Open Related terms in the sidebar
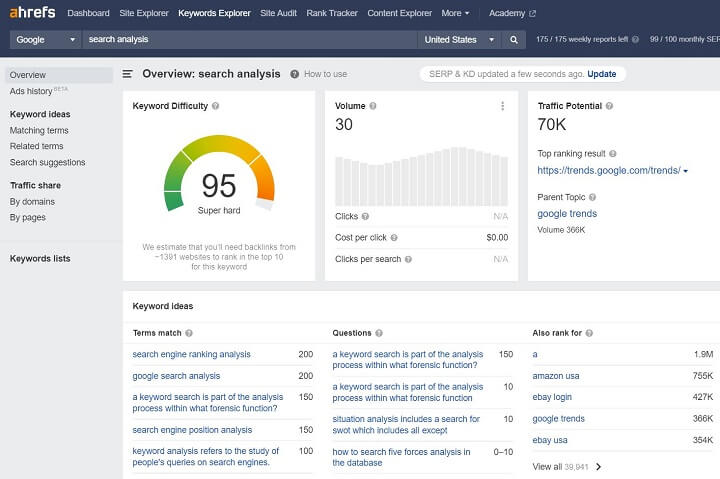This screenshot has height=479, width=720. point(36,146)
